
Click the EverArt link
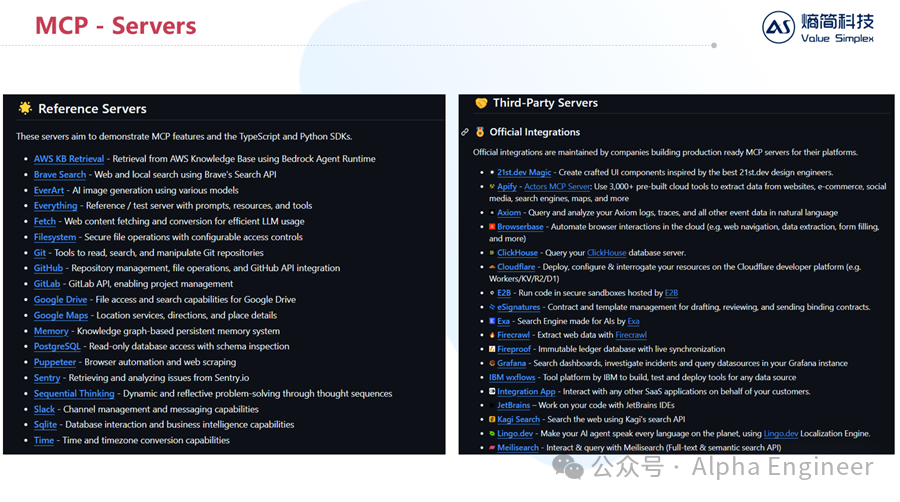point(49,190)
